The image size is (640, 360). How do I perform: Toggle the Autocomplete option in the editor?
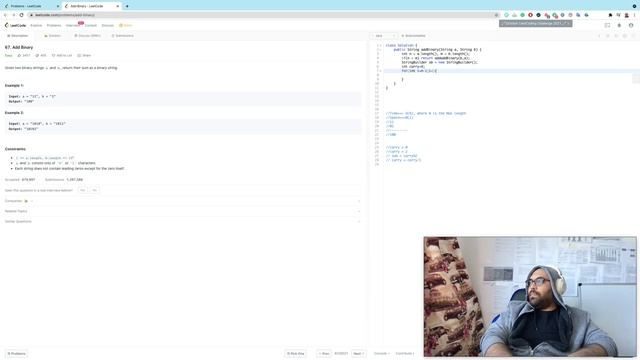pos(413,36)
